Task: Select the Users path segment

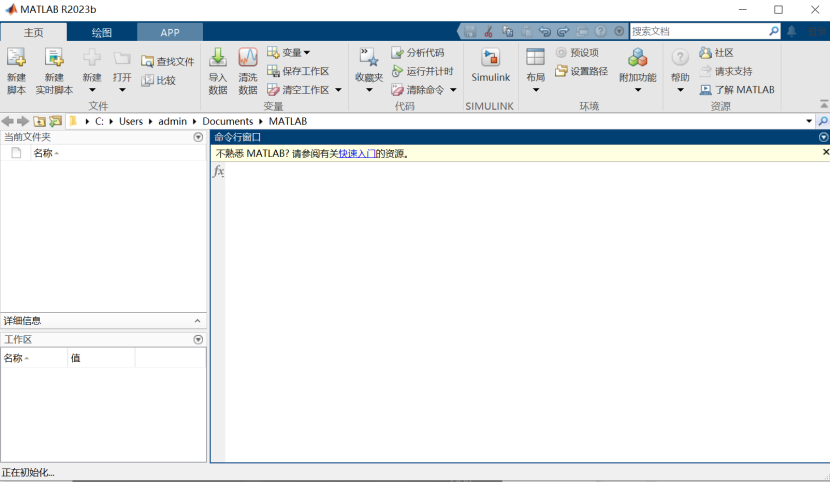Action: pos(131,121)
